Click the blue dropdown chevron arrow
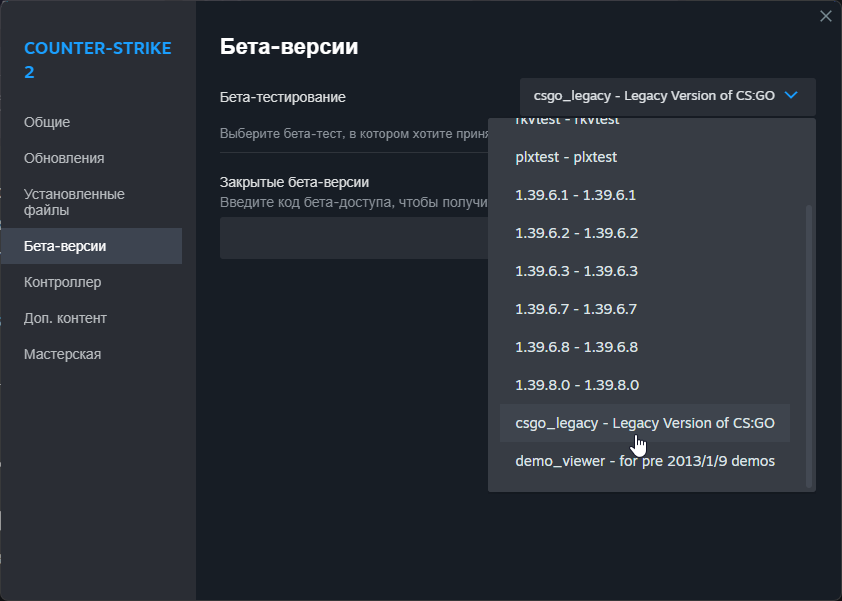 point(791,96)
